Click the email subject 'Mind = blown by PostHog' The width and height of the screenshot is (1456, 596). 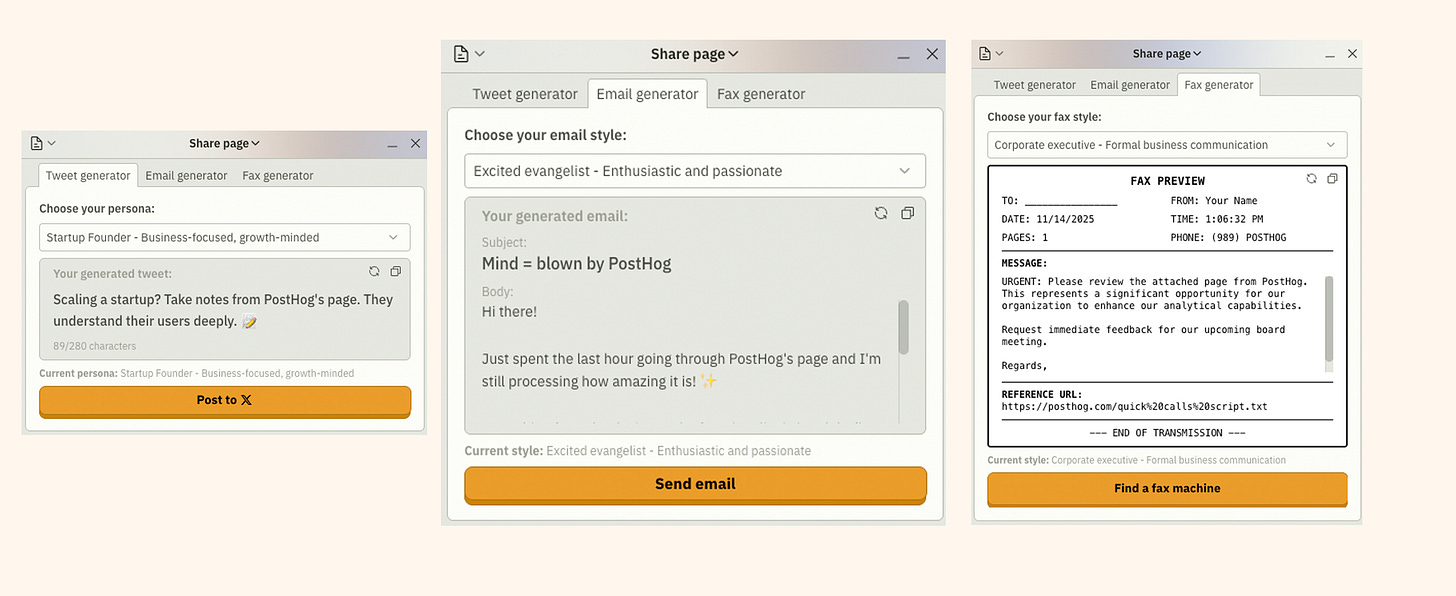pos(577,264)
